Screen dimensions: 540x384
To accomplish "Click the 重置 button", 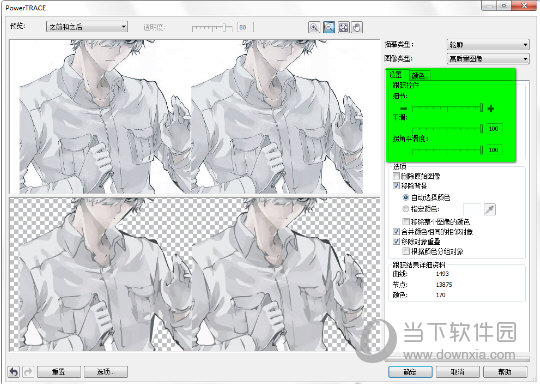I will coord(59,372).
